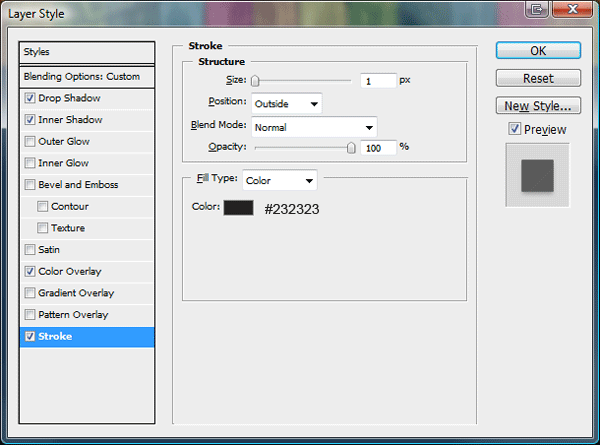
Task: Open the Fill Type dropdown
Action: pos(279,180)
